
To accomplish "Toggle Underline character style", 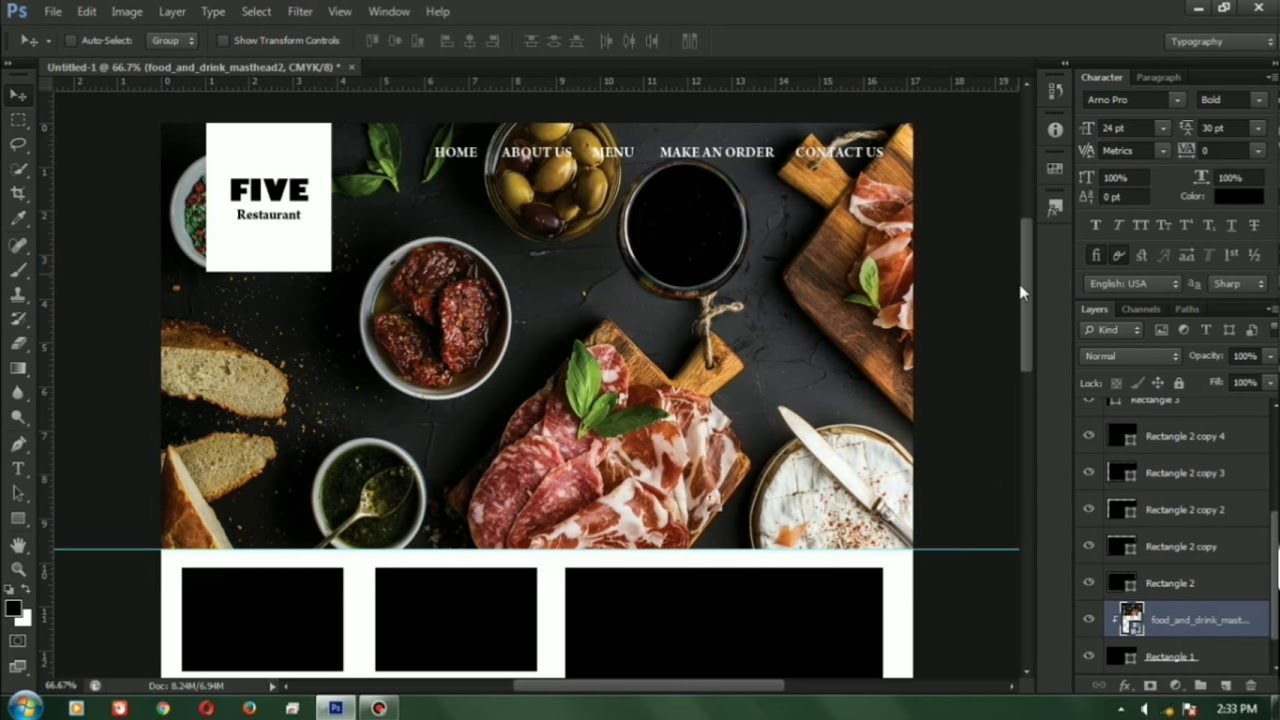I will click(1231, 226).
